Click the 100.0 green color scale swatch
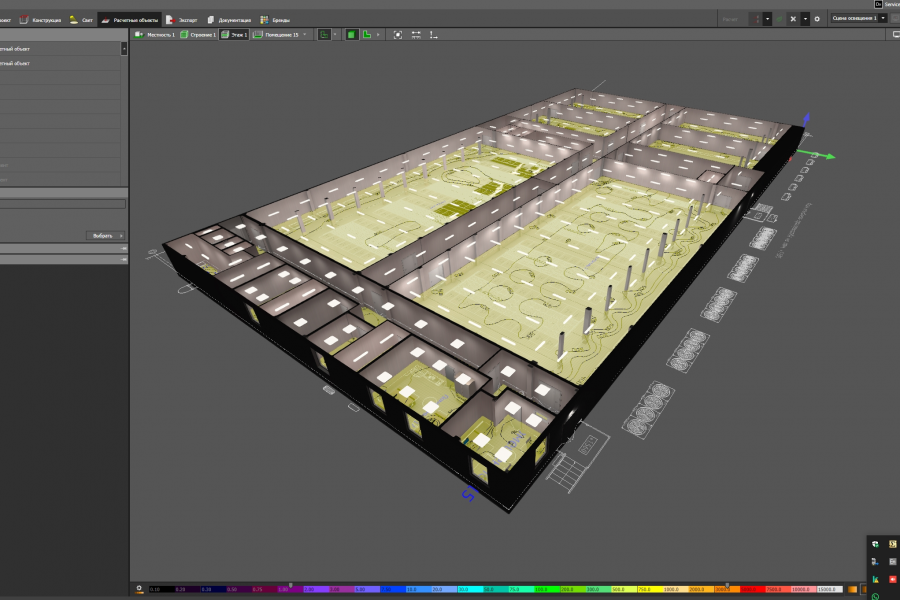The image size is (900, 600). pos(547,589)
